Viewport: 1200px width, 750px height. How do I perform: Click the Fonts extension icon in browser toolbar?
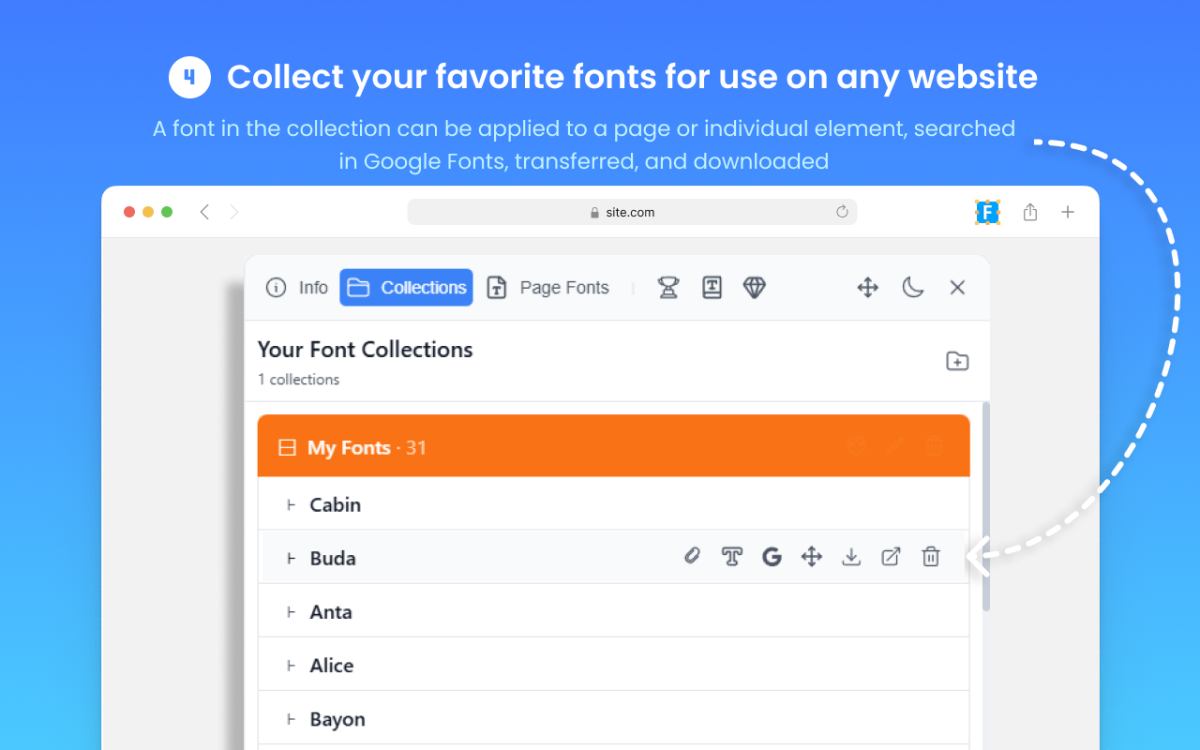(987, 212)
